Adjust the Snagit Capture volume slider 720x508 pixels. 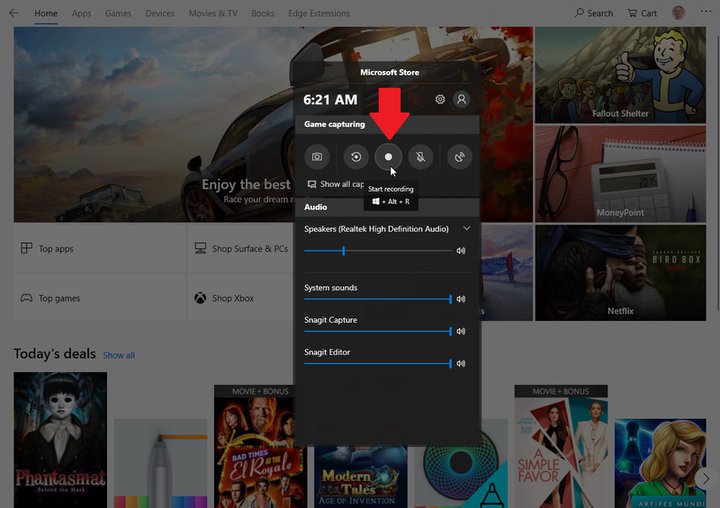(377, 331)
